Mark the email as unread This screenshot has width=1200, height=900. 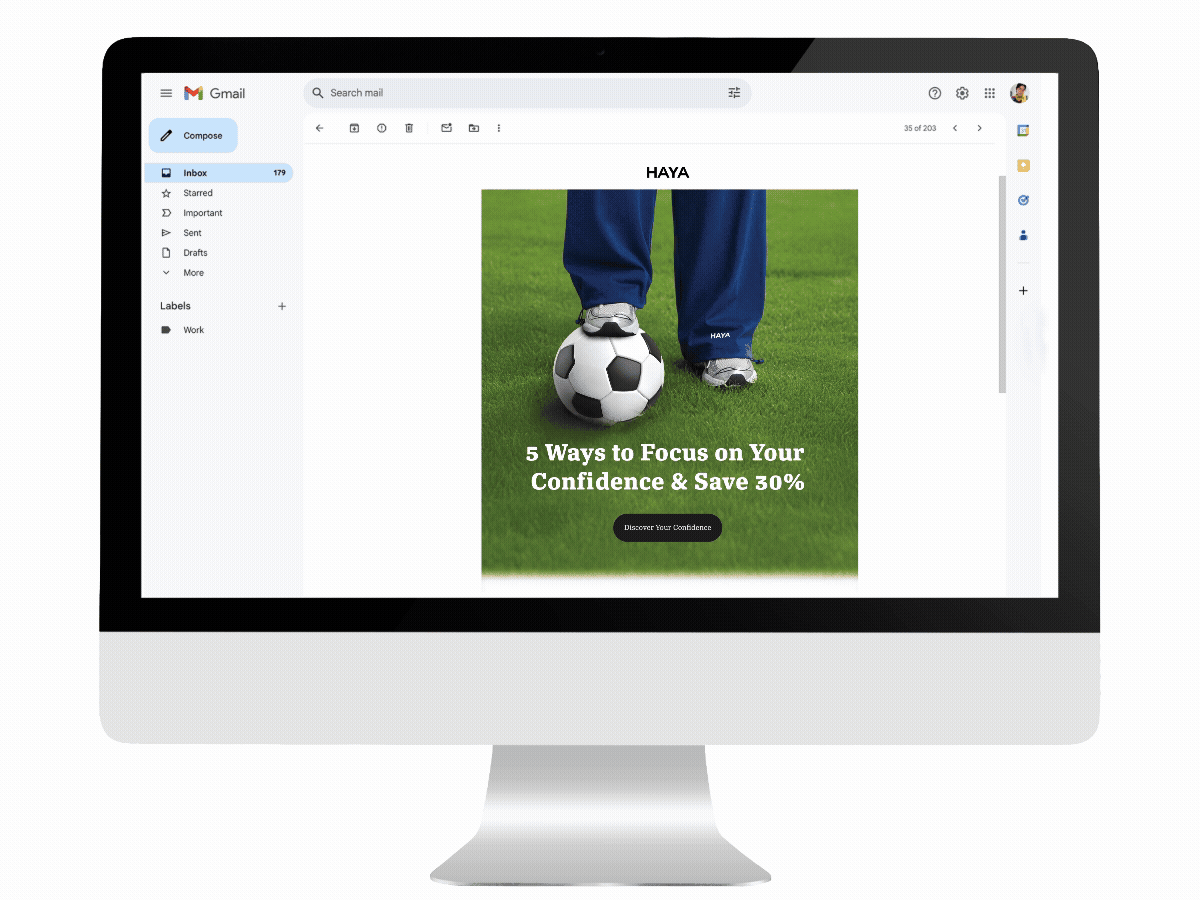pyautogui.click(x=446, y=128)
